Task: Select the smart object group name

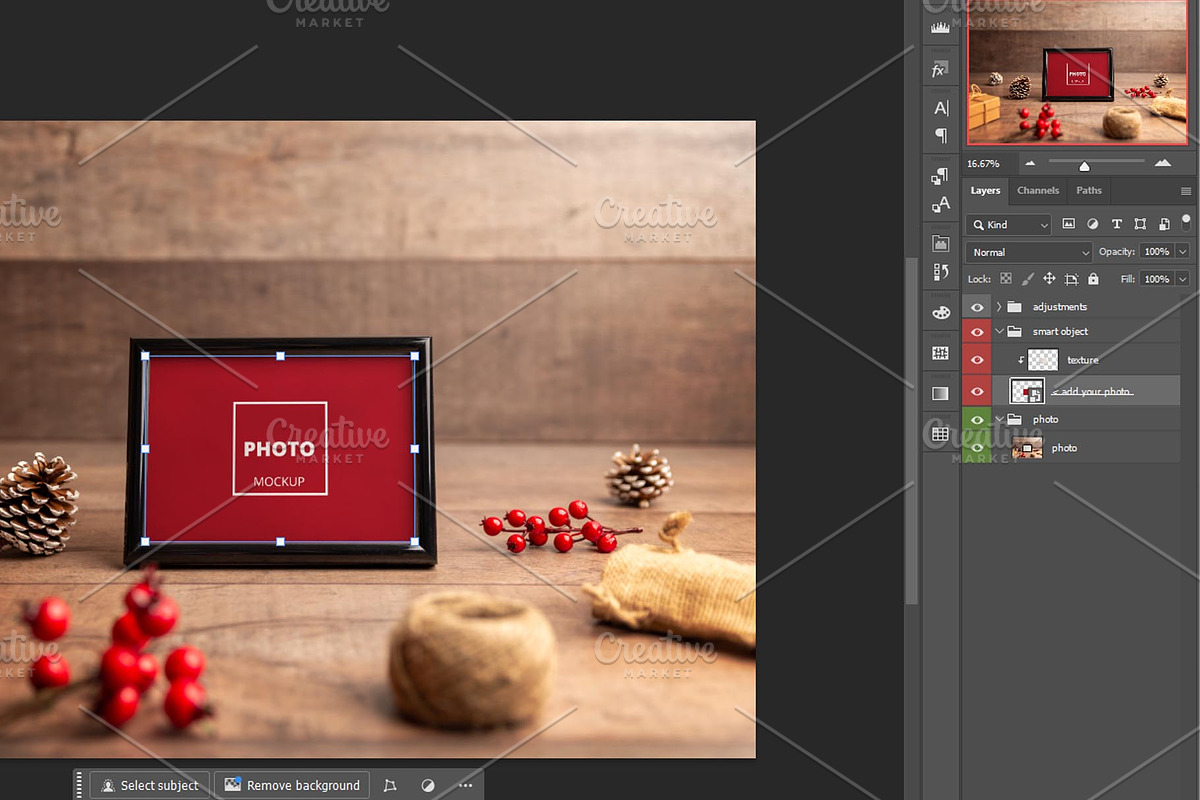Action: pos(1061,331)
